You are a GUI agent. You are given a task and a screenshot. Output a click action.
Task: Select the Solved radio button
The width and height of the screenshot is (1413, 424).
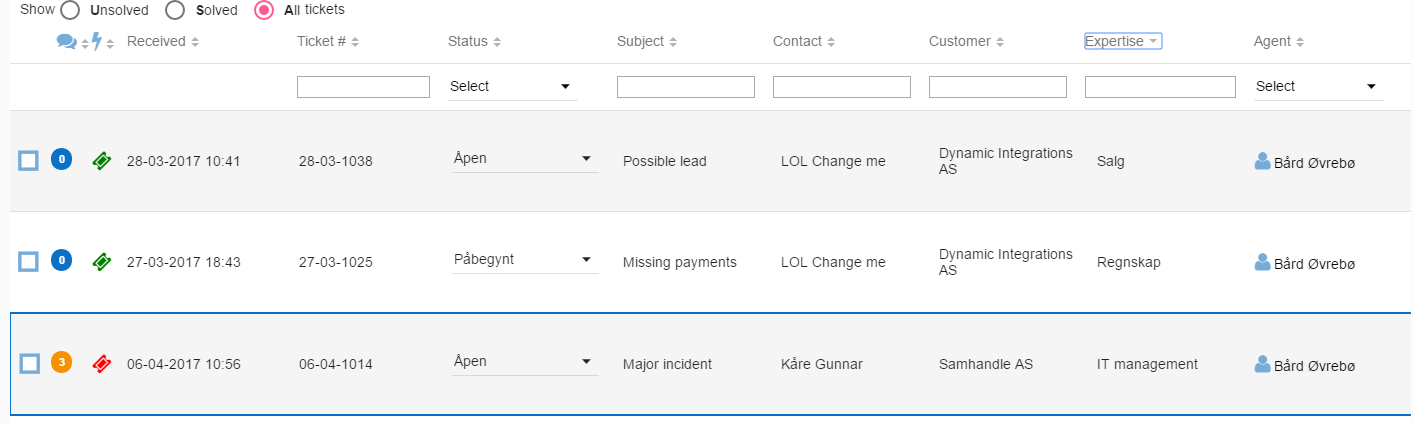click(175, 10)
